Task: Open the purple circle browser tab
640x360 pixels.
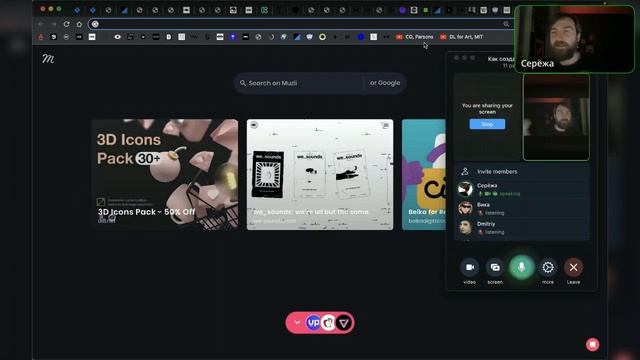Action: coord(402,10)
